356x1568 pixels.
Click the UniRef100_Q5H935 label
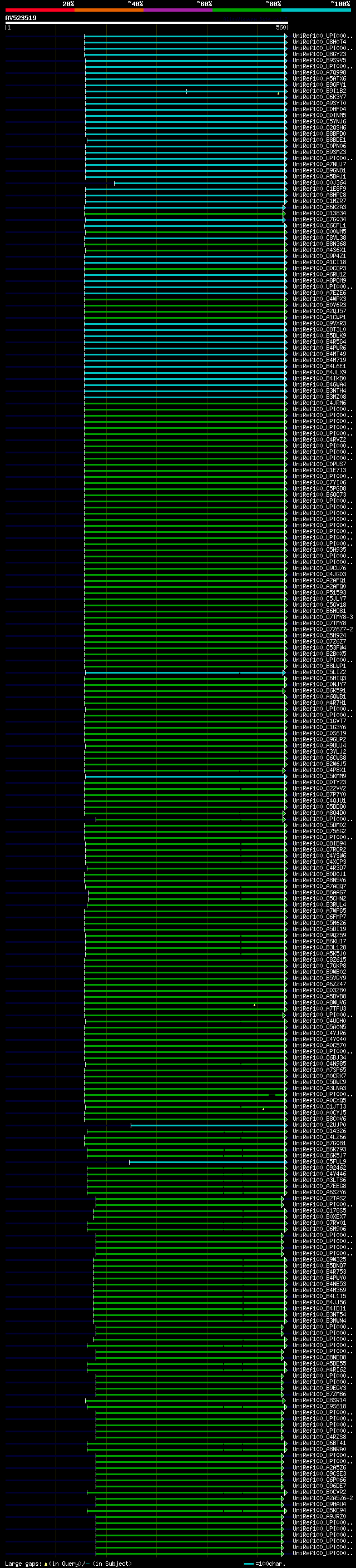click(x=319, y=550)
